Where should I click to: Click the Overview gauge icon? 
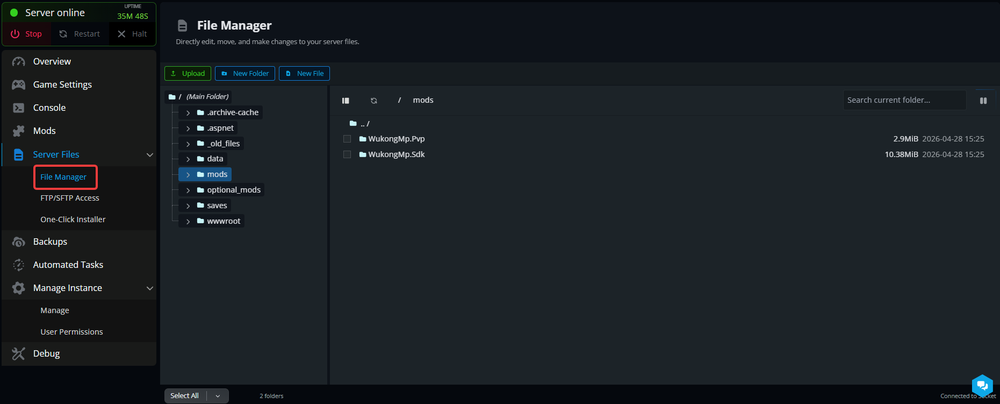(19, 62)
